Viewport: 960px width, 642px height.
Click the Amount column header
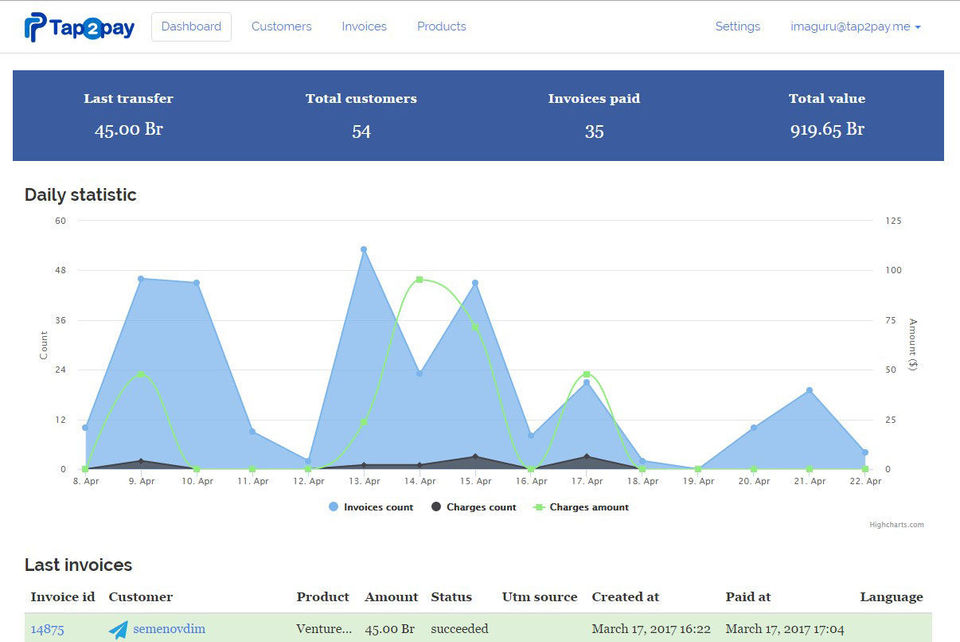[x=391, y=597]
